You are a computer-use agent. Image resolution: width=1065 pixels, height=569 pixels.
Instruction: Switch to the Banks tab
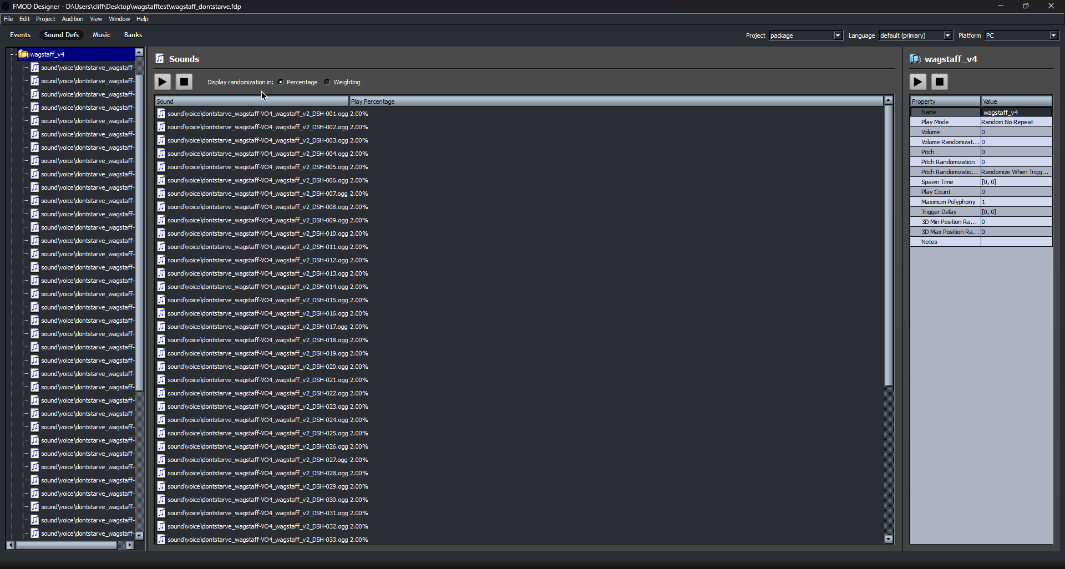point(133,35)
